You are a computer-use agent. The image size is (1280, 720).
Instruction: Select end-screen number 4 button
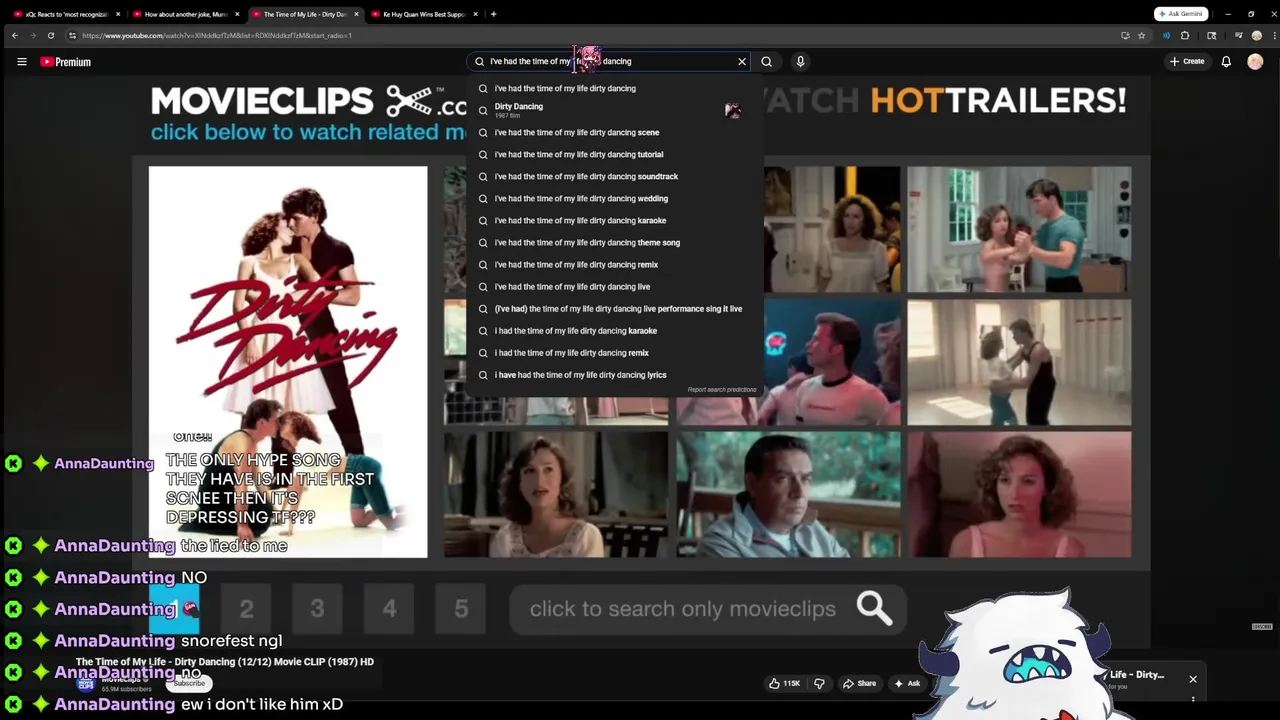389,608
